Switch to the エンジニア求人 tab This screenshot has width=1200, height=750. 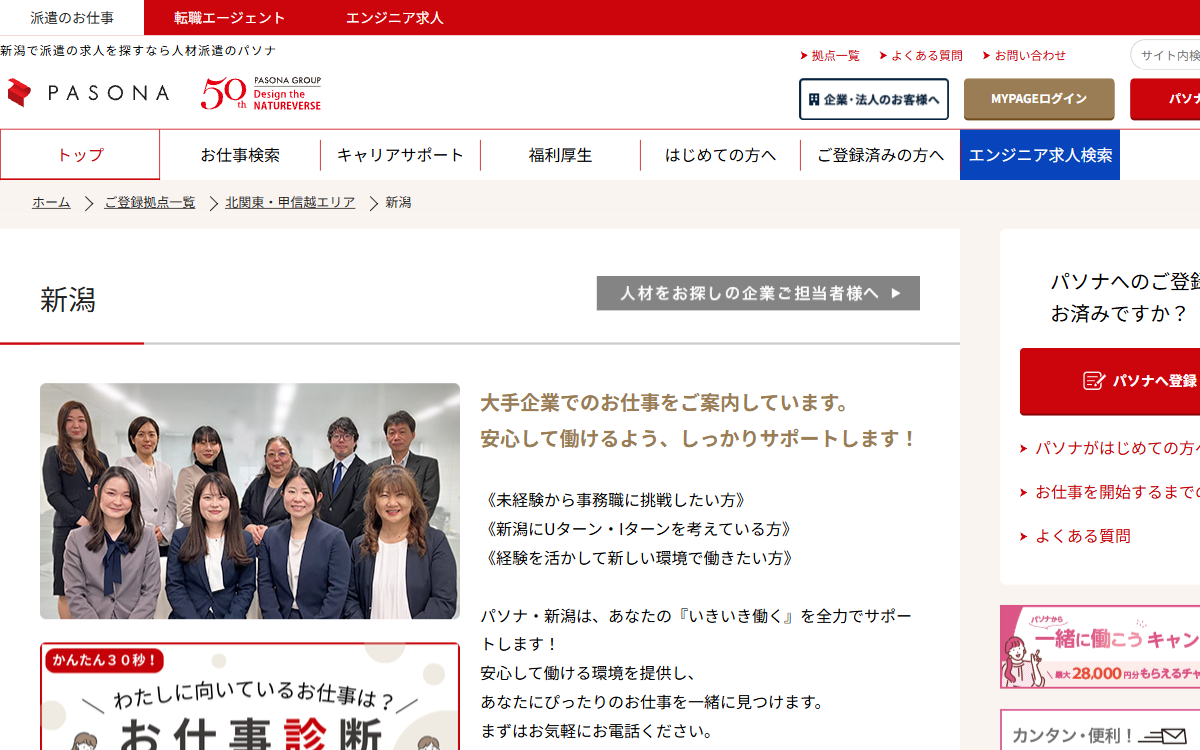394,18
